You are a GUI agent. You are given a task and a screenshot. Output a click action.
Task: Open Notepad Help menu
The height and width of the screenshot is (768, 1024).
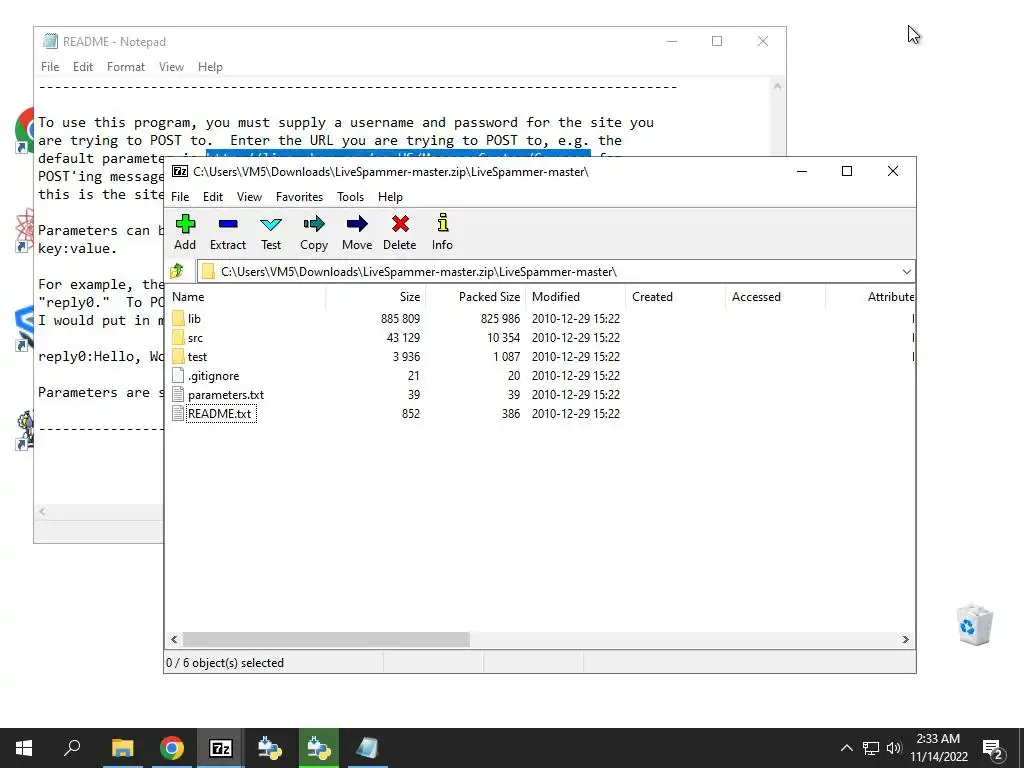(x=210, y=67)
